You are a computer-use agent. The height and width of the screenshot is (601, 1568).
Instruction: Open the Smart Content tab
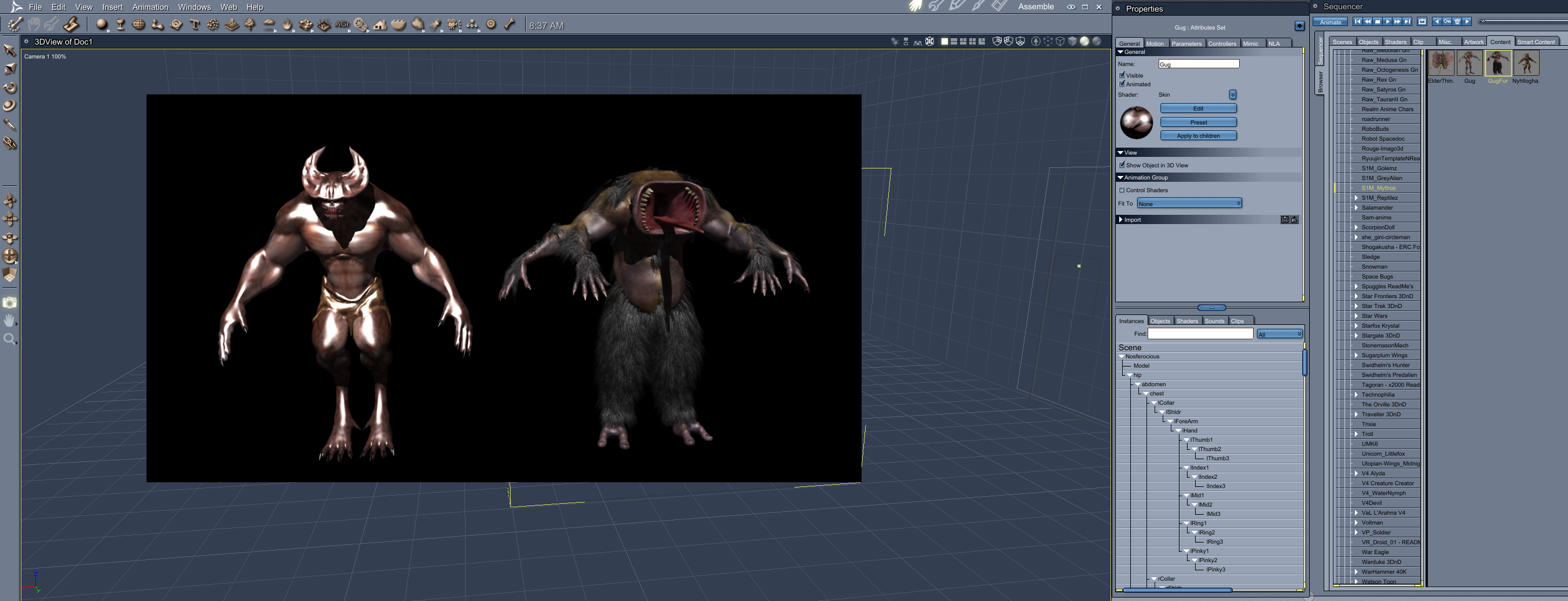click(x=1536, y=42)
